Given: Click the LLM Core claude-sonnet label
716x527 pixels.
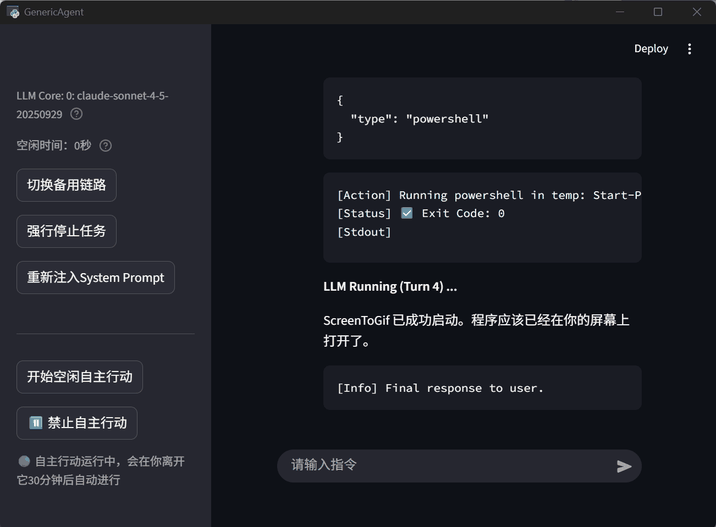Looking at the screenshot, I should pyautogui.click(x=92, y=105).
